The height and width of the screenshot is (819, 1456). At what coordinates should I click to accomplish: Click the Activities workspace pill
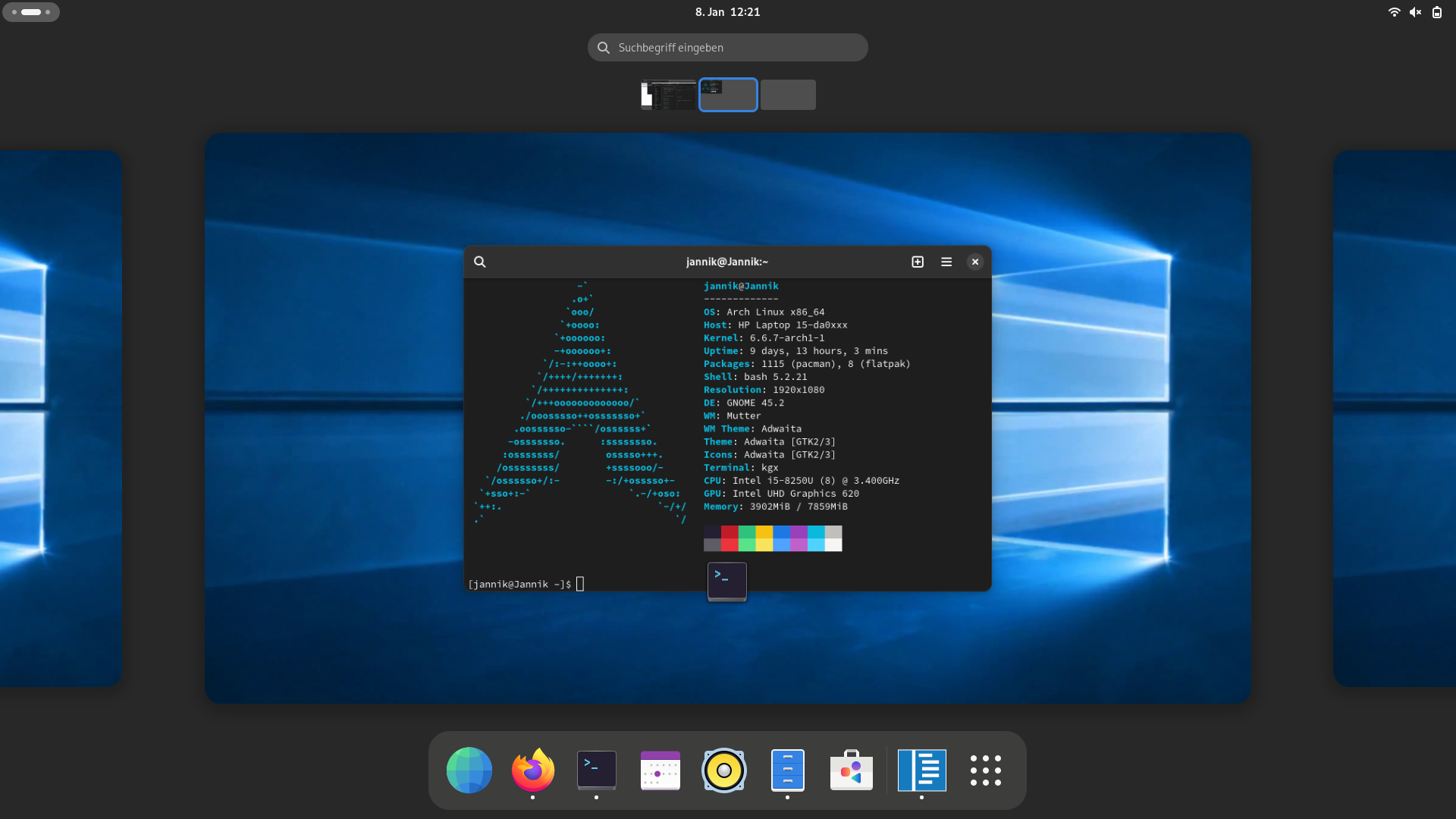point(31,12)
